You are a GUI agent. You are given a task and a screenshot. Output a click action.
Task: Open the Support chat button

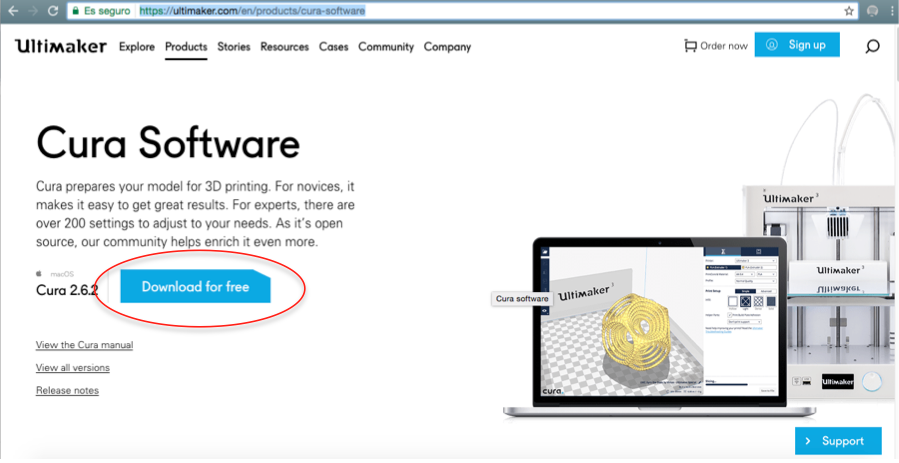(x=838, y=441)
